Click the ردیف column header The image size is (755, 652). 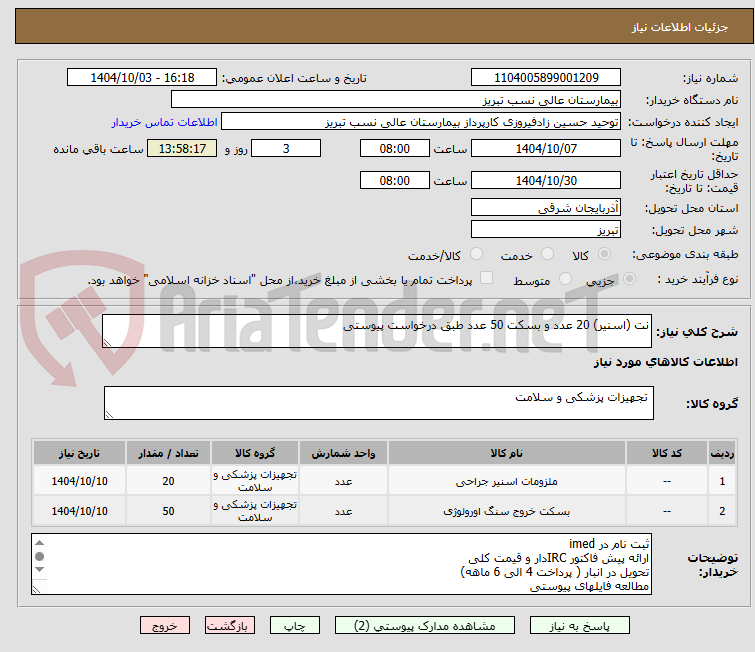click(x=722, y=453)
